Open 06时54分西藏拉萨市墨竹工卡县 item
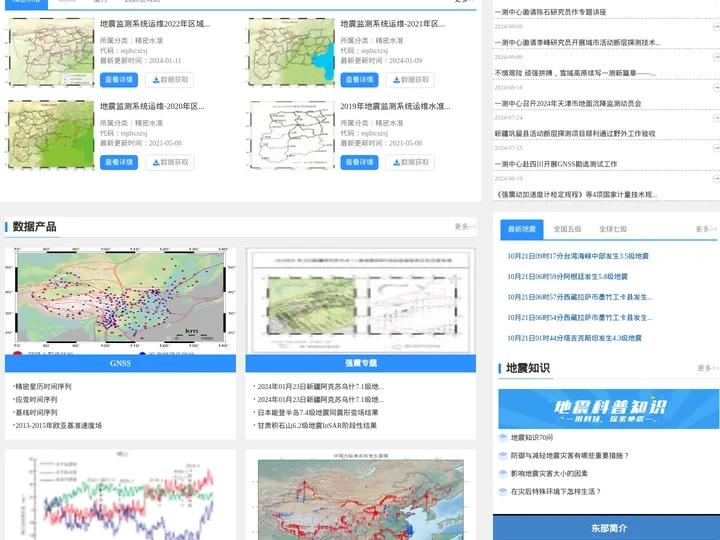720x540 pixels. pyautogui.click(x=579, y=317)
